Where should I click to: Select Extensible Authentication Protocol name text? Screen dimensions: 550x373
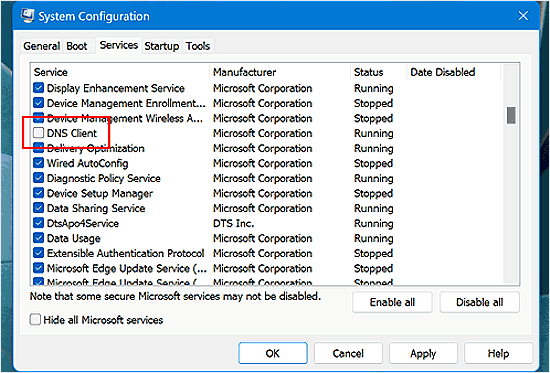click(126, 253)
